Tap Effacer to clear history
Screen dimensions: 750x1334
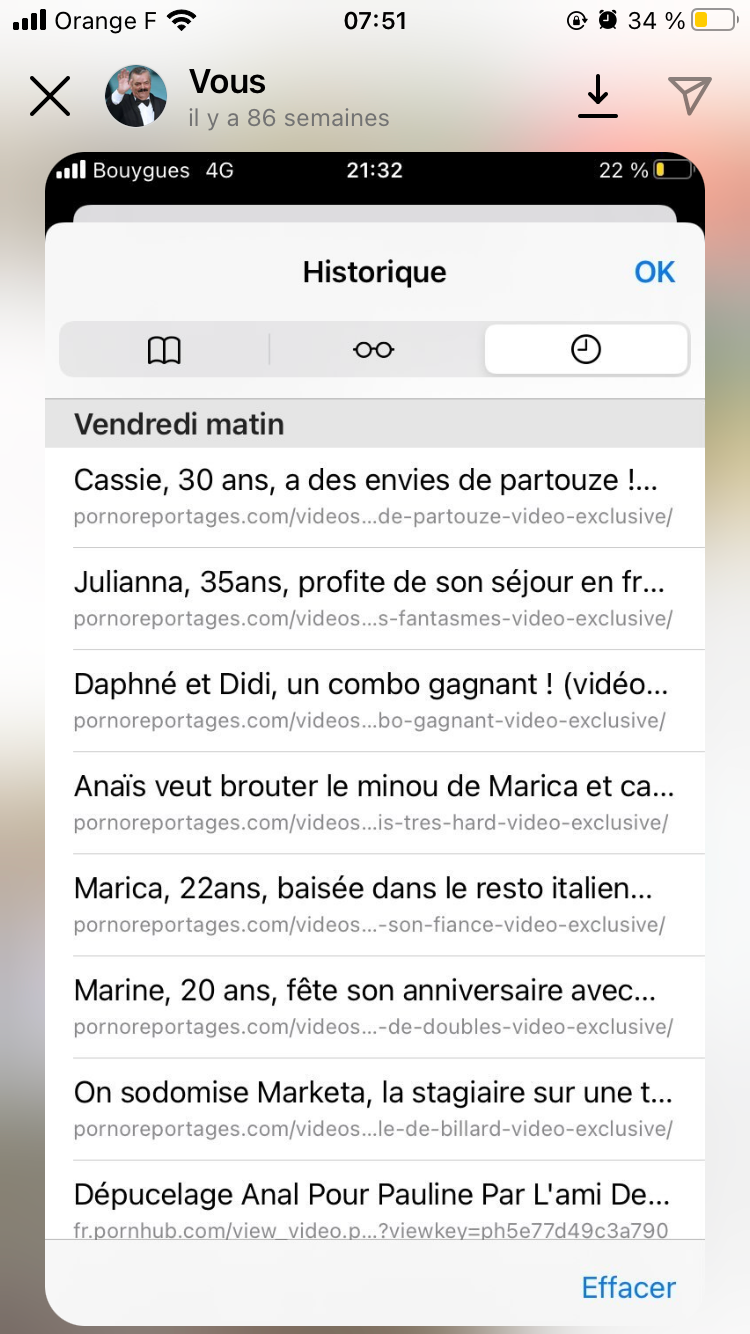(629, 1287)
